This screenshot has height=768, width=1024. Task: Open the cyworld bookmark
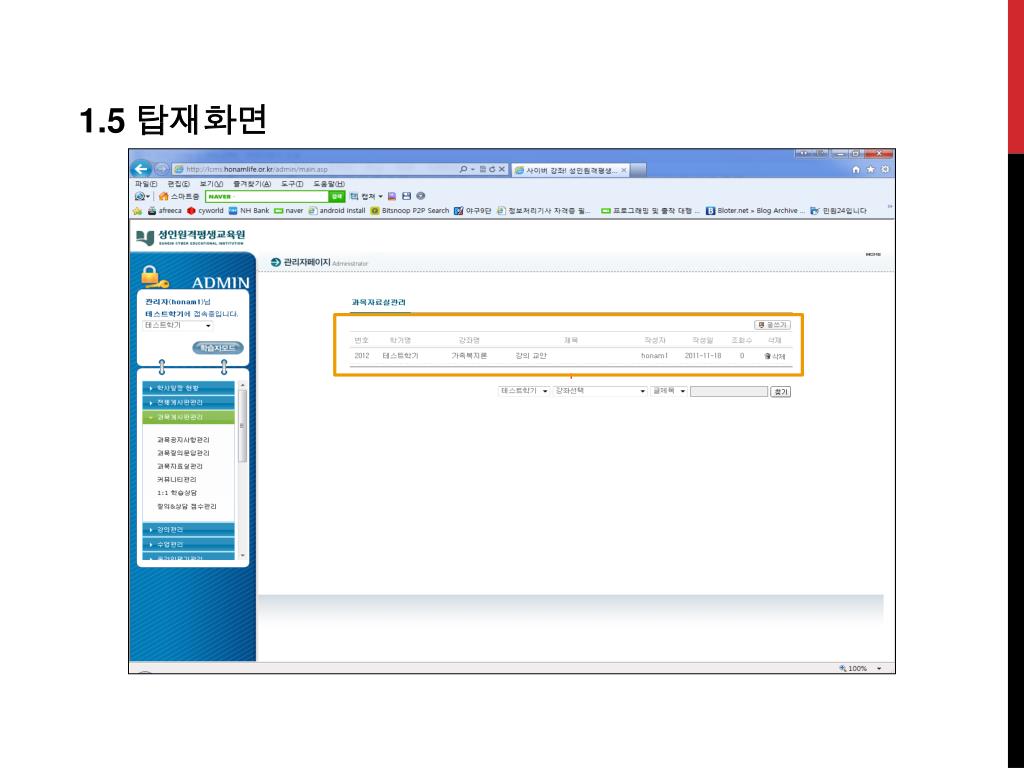(x=205, y=211)
